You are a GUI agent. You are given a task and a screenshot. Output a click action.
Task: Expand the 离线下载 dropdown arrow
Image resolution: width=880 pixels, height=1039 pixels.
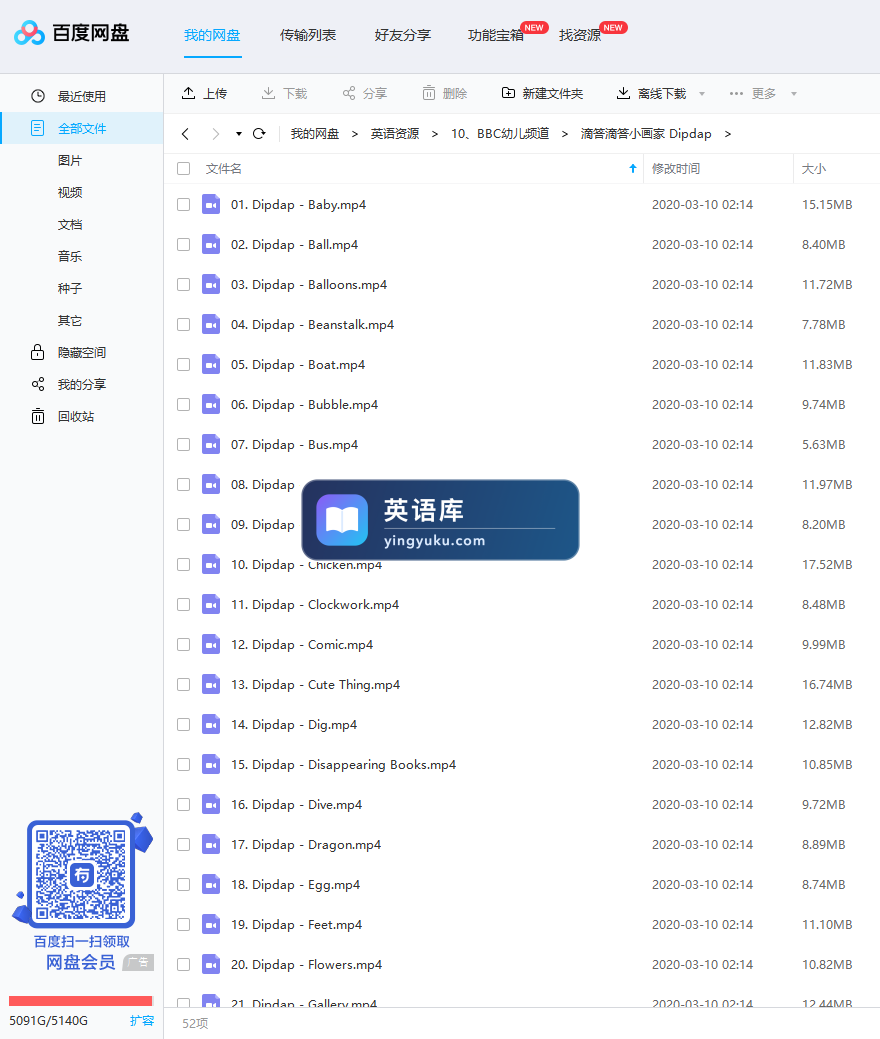tap(702, 93)
